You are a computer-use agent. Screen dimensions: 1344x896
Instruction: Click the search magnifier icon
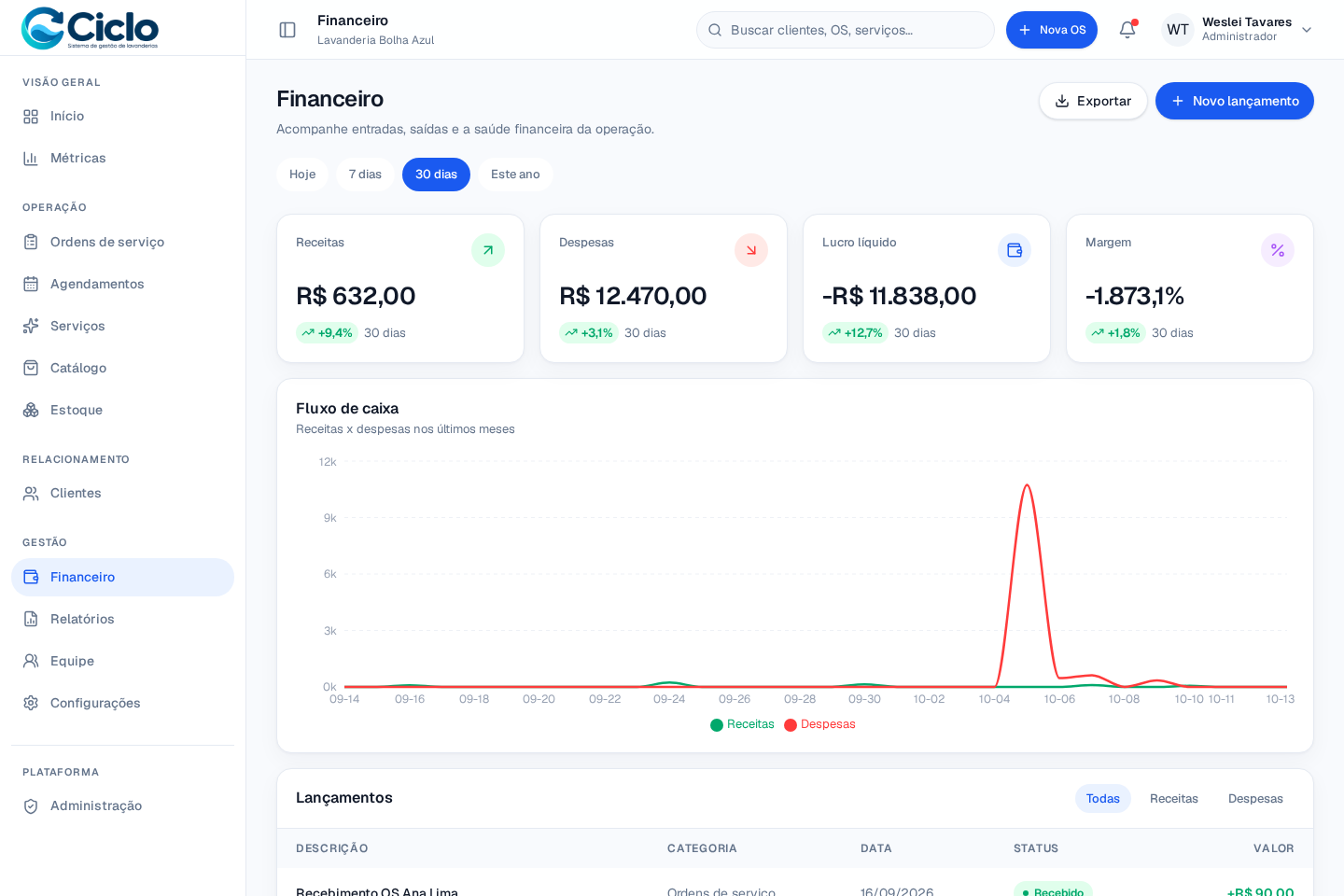[x=715, y=30]
